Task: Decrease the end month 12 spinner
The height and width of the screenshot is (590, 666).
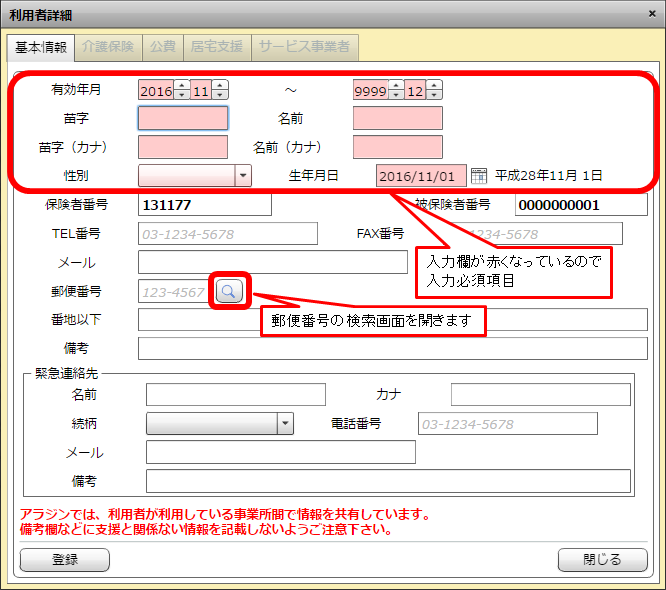Action: click(x=434, y=96)
